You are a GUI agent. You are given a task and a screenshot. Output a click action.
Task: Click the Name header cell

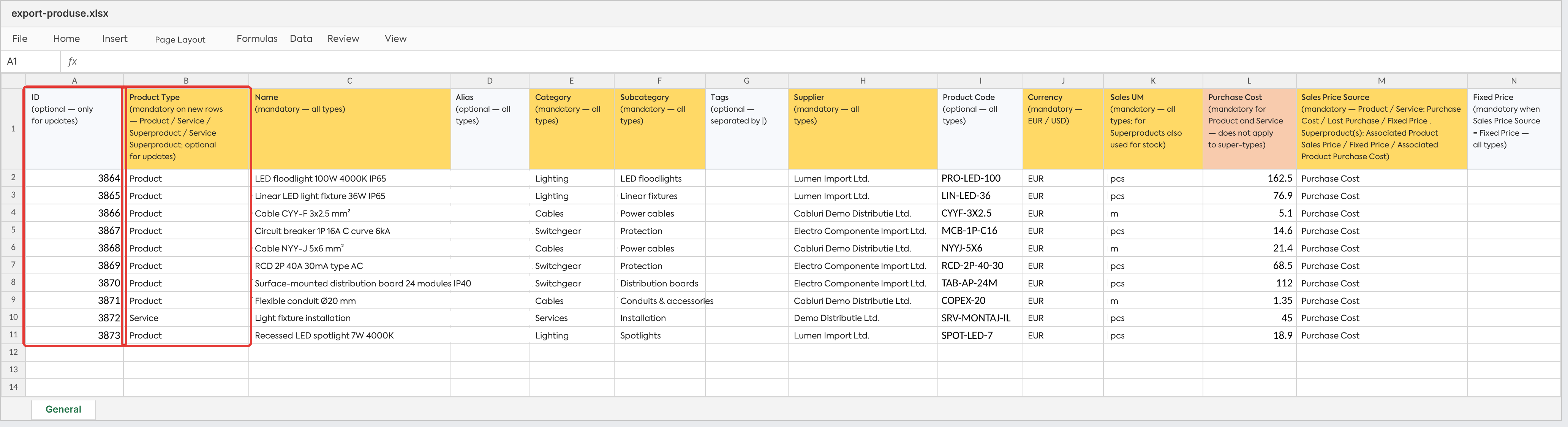pyautogui.click(x=349, y=128)
